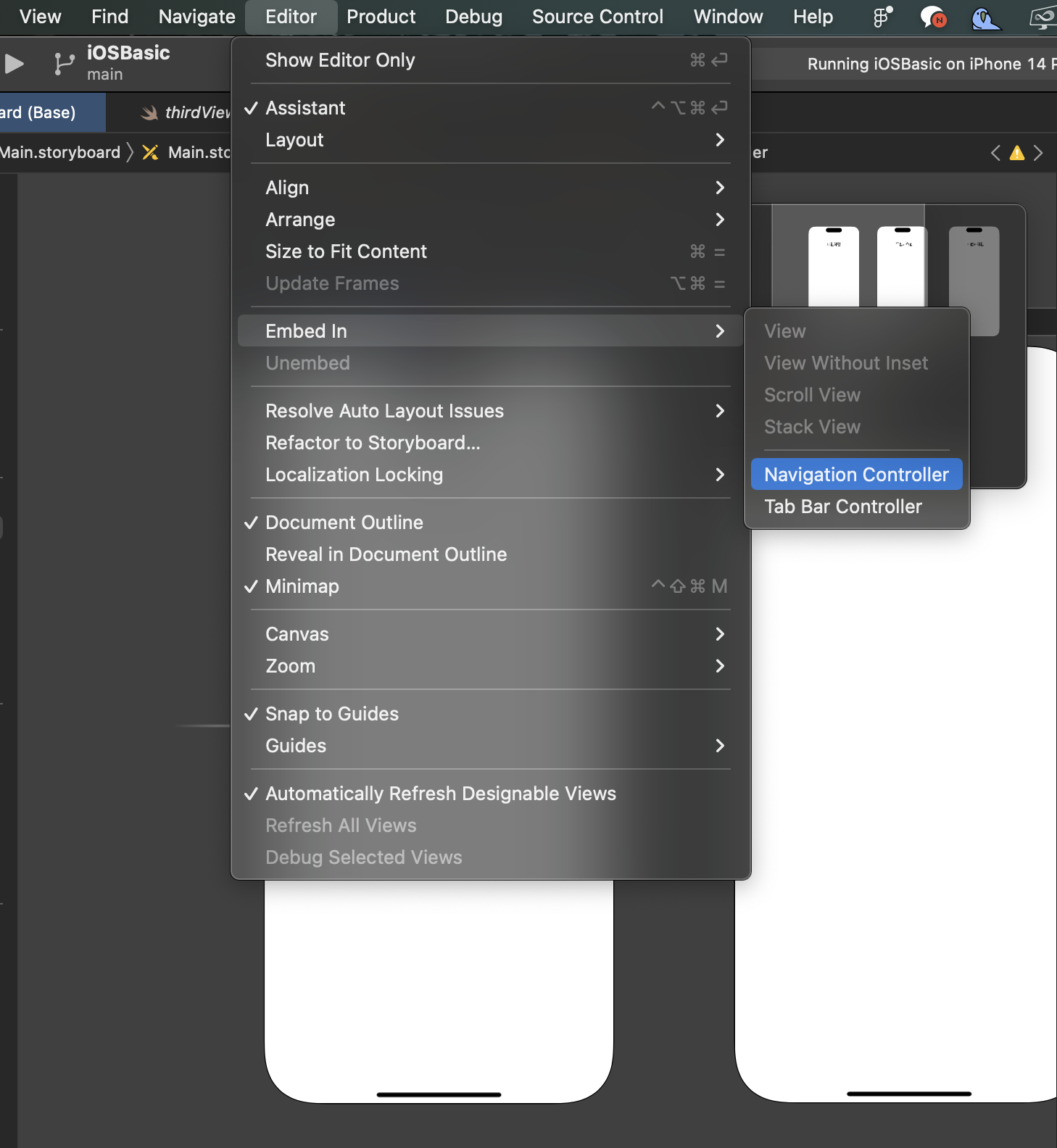This screenshot has width=1057, height=1148.
Task: Expand the Align submenu
Action: (x=491, y=188)
